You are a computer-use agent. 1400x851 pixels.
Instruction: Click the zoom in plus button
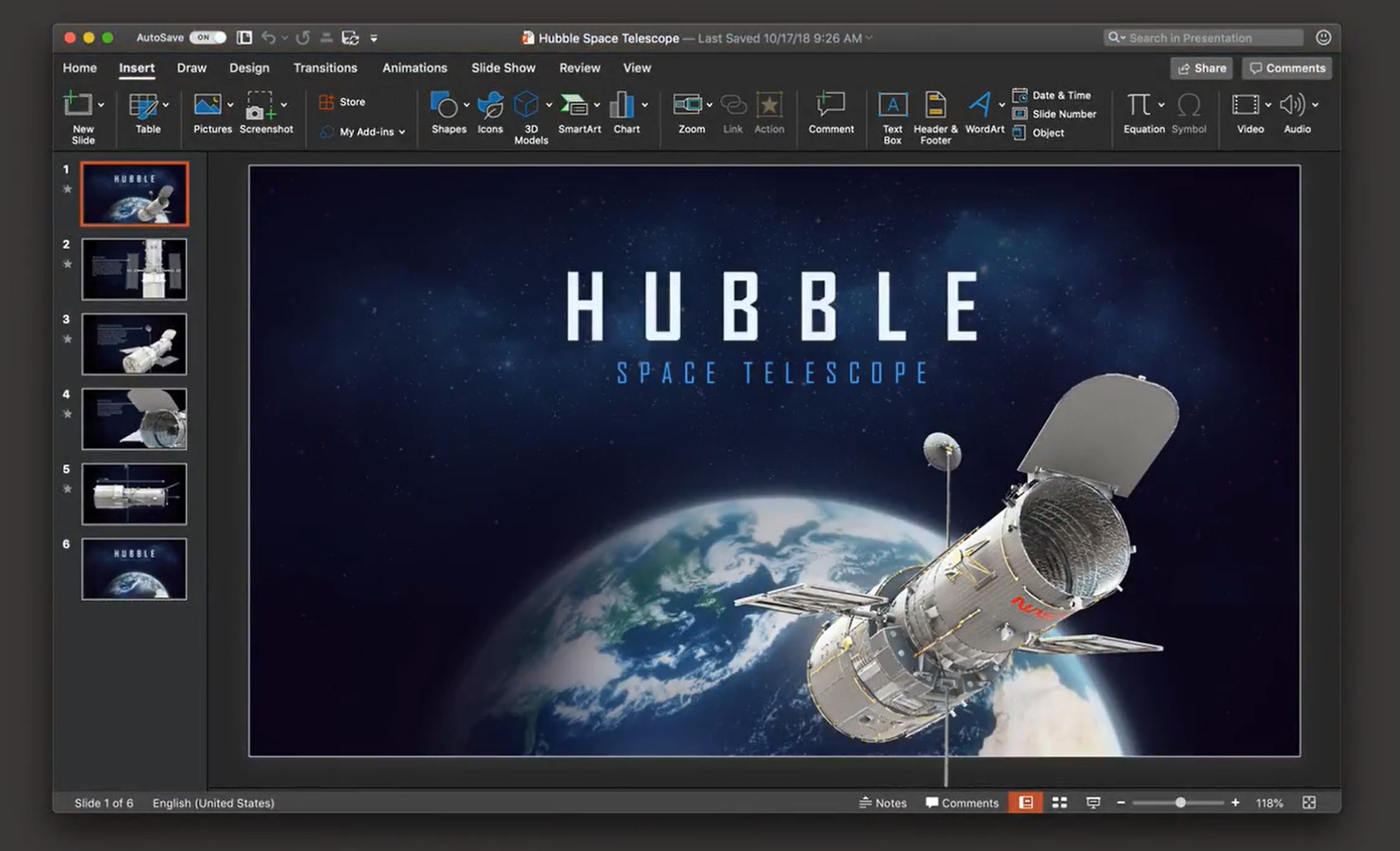pyautogui.click(x=1235, y=802)
